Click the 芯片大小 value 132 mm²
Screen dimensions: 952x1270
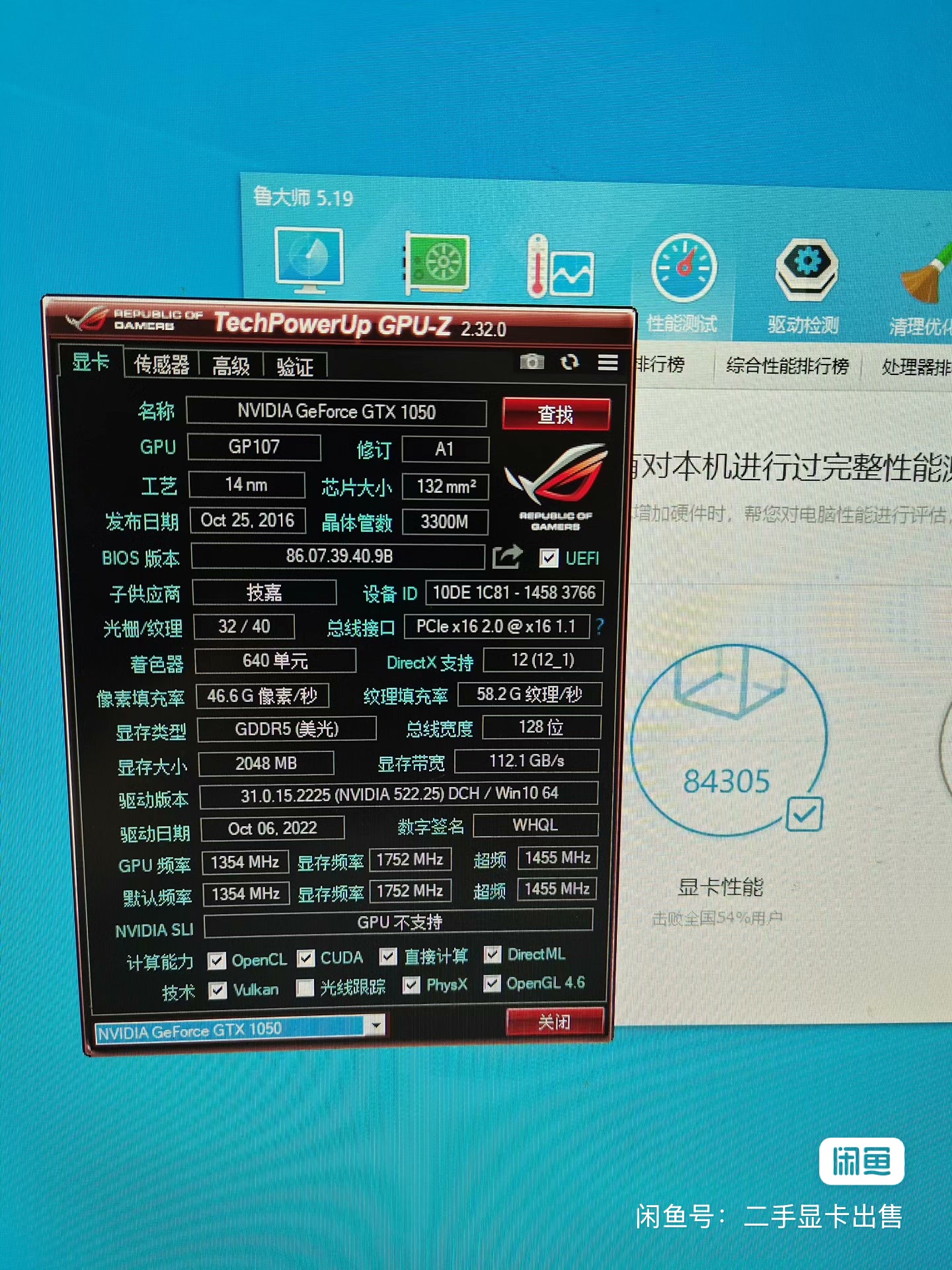click(445, 487)
